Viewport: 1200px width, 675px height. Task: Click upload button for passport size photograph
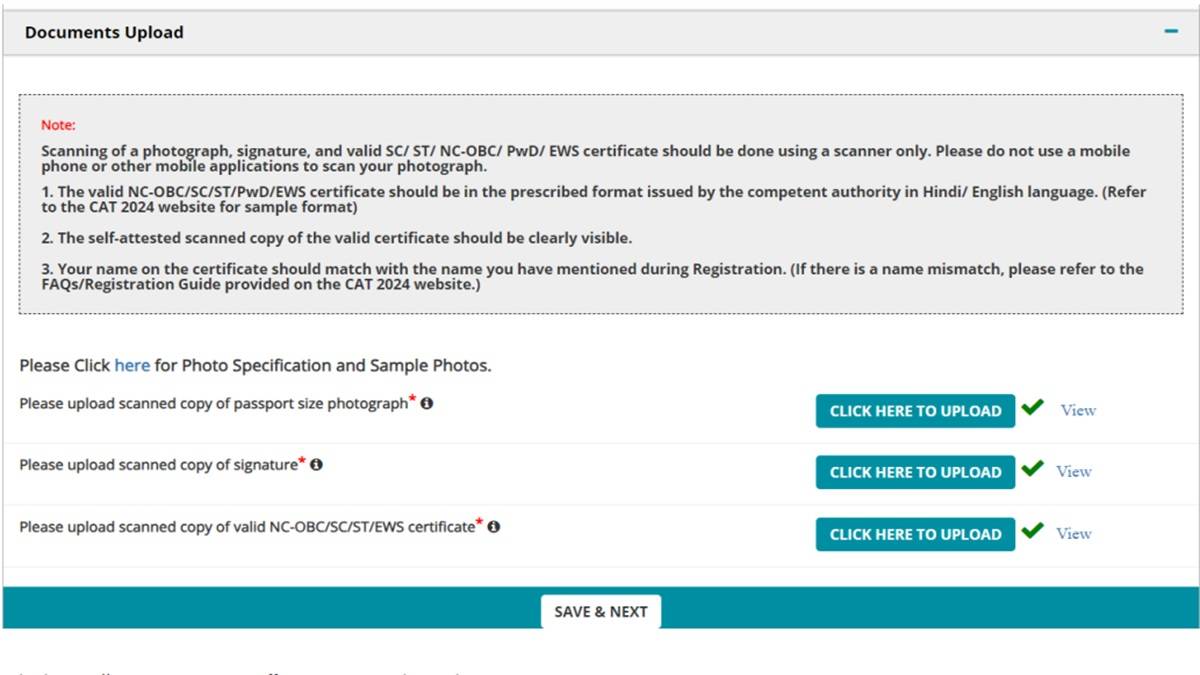click(x=915, y=411)
